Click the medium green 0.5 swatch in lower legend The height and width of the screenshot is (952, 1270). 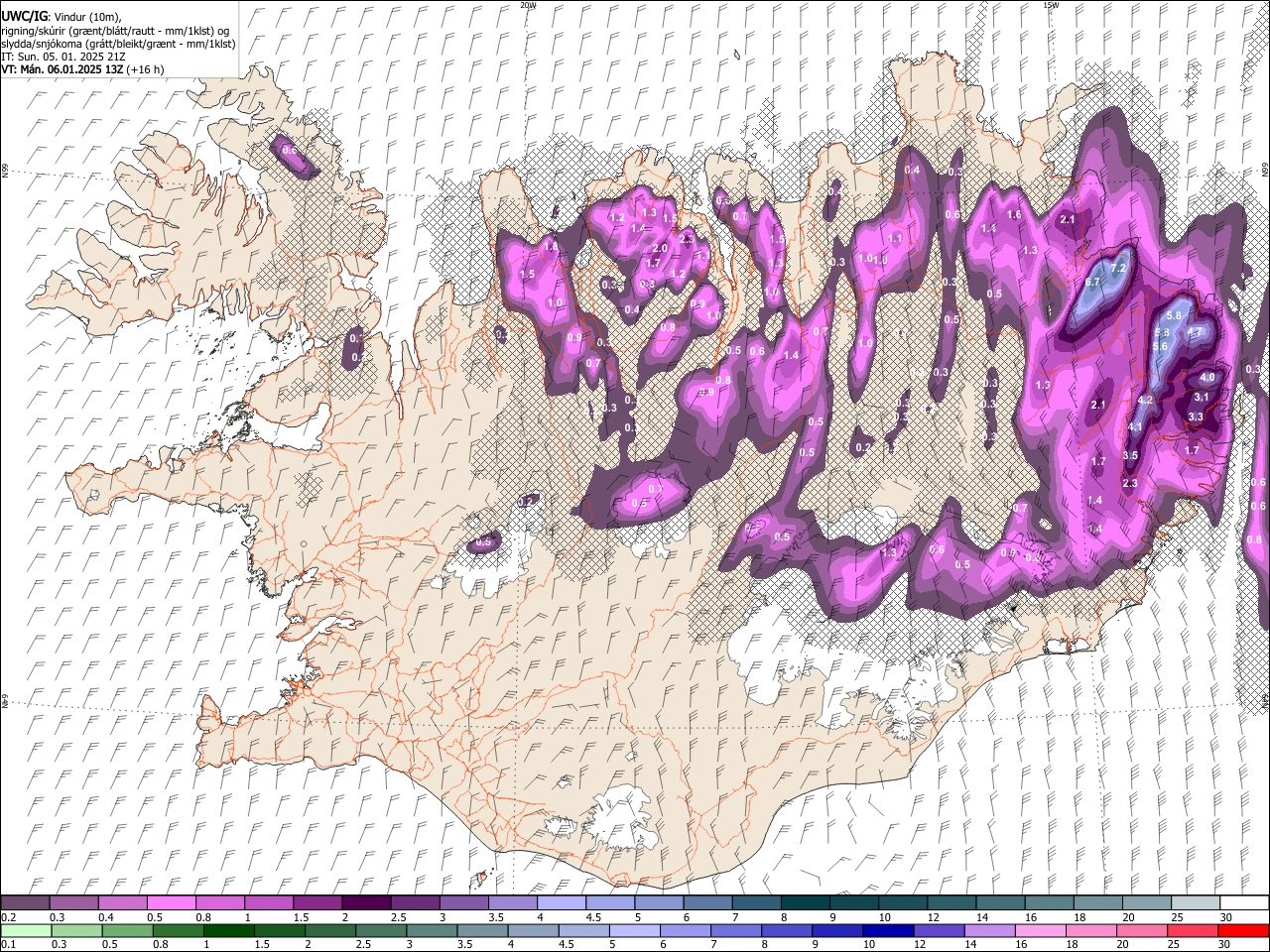click(x=128, y=930)
